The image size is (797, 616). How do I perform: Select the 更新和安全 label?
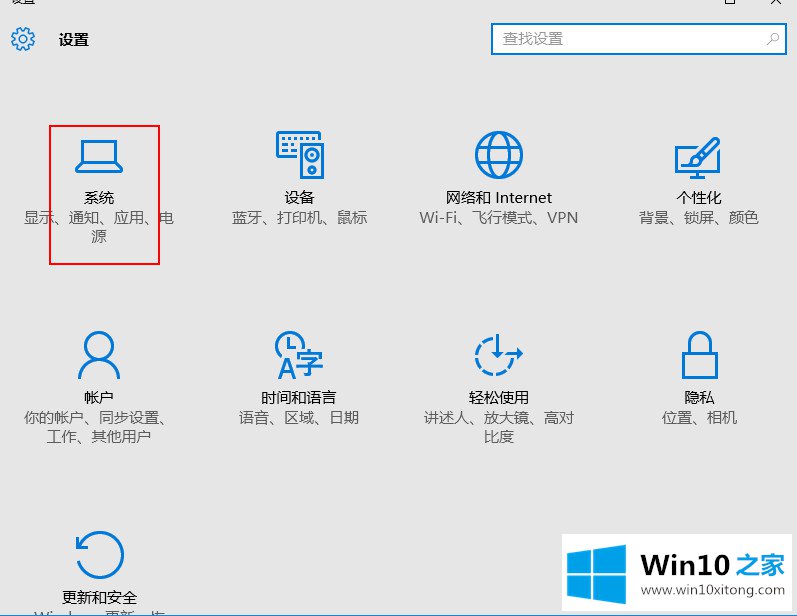pyautogui.click(x=99, y=597)
